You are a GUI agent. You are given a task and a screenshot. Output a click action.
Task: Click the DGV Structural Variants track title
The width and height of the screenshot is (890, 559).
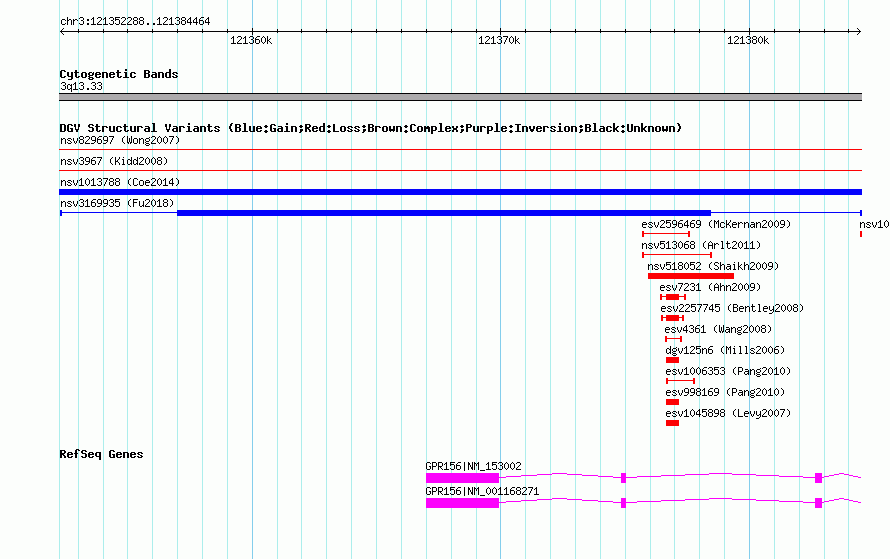pos(371,128)
